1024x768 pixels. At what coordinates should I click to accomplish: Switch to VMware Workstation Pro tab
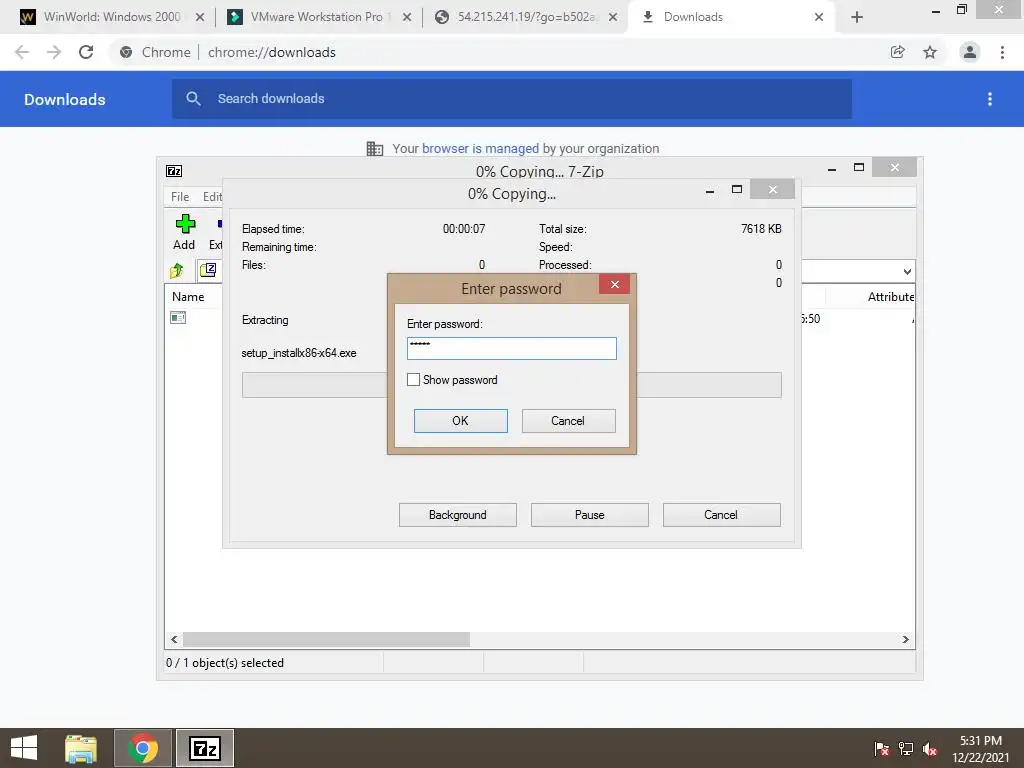pos(317,17)
